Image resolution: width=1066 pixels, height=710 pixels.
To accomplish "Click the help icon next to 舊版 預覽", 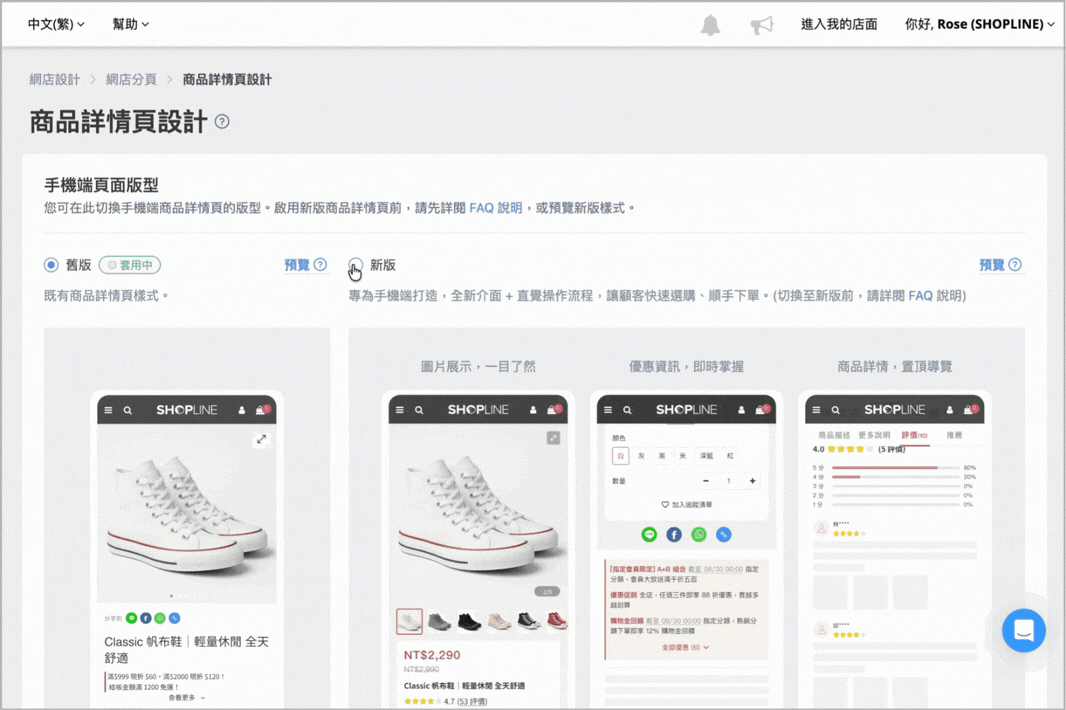I will [x=320, y=265].
